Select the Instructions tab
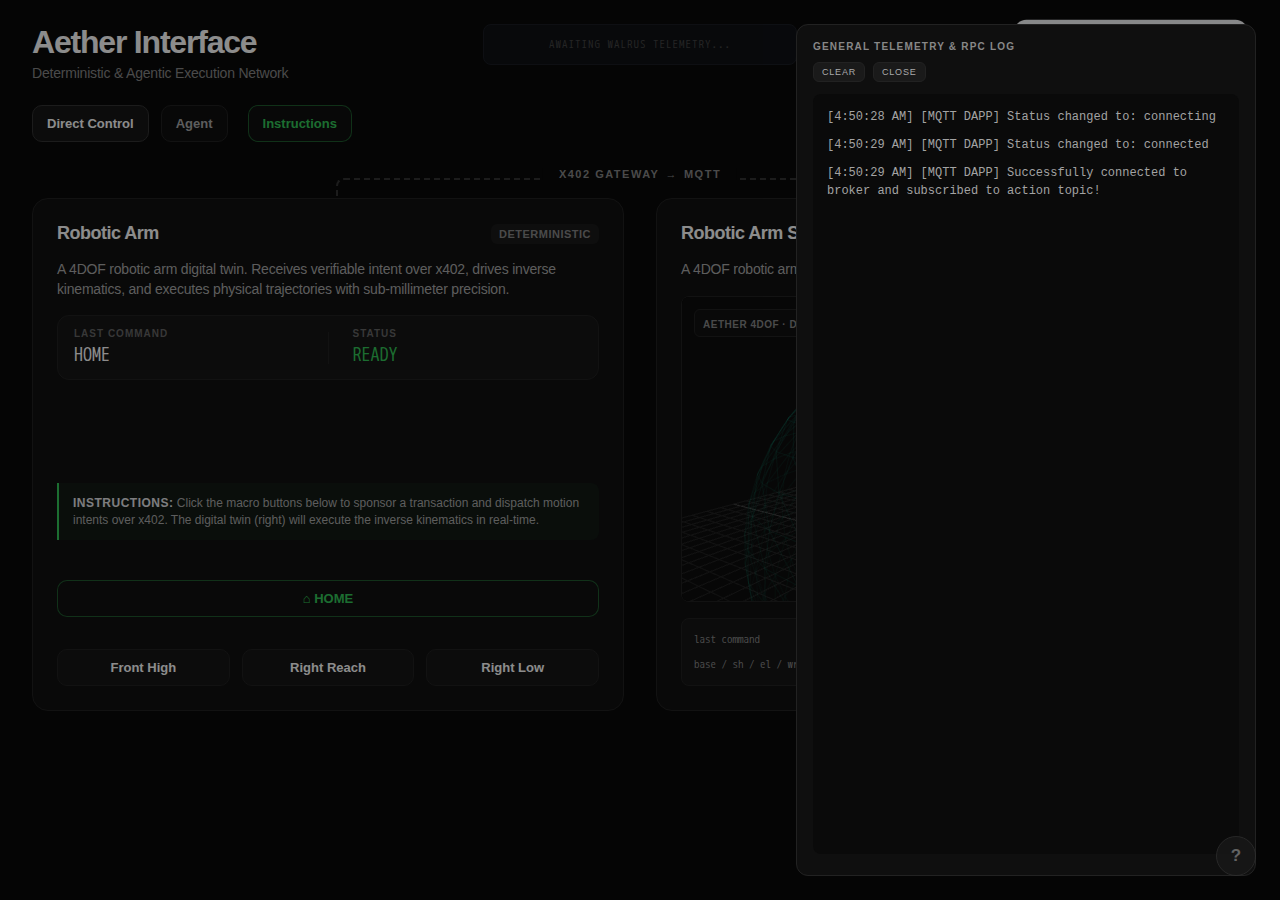The height and width of the screenshot is (900, 1280). tap(300, 124)
